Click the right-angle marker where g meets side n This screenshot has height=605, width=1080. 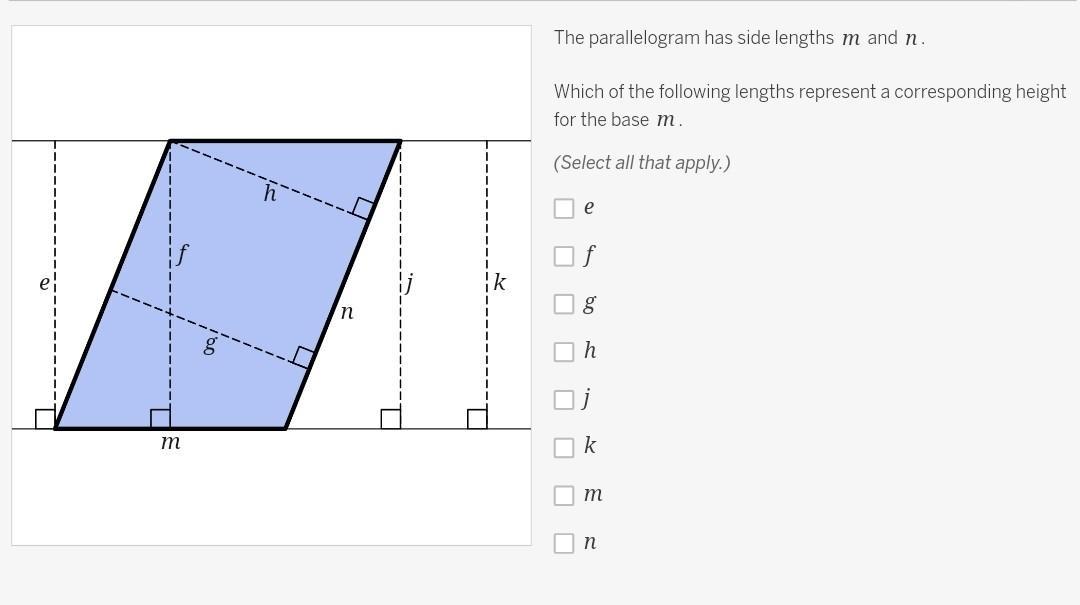pos(304,358)
